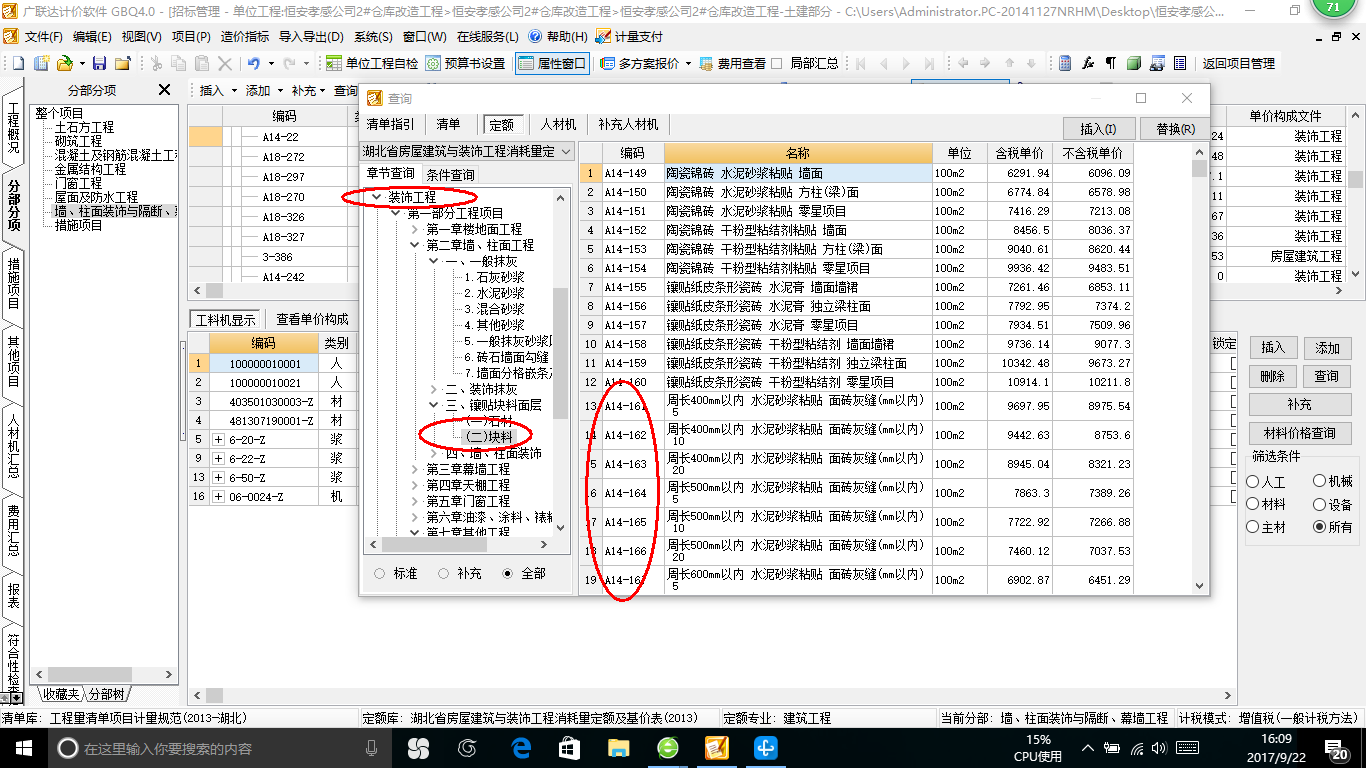Expand the 第三章幕墙工程 node

(415, 469)
